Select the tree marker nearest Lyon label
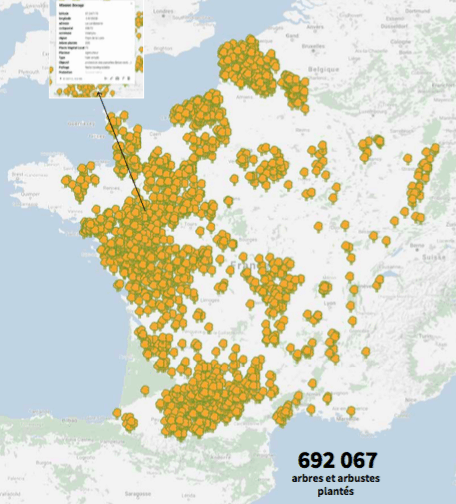This screenshot has width=456, height=504. coord(325,288)
